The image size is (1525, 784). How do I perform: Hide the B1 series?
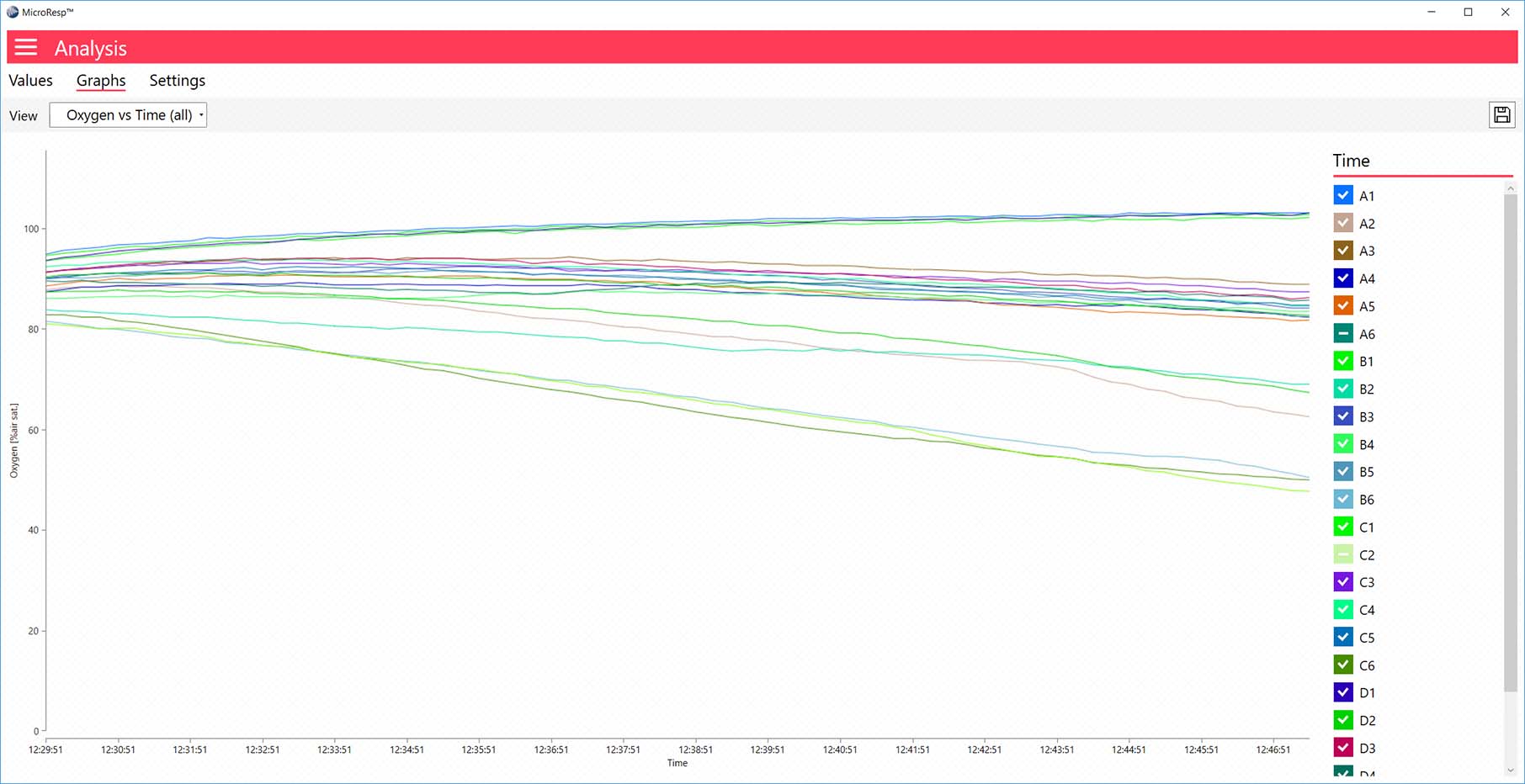1343,361
